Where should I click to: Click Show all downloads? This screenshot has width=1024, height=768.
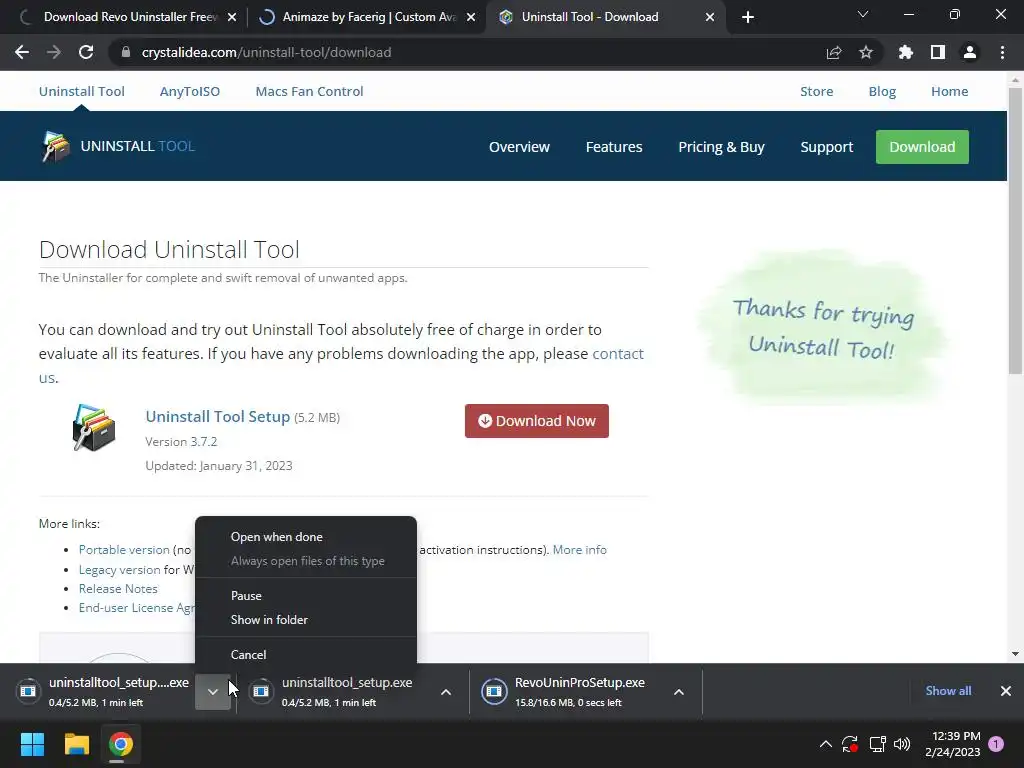[x=948, y=691]
